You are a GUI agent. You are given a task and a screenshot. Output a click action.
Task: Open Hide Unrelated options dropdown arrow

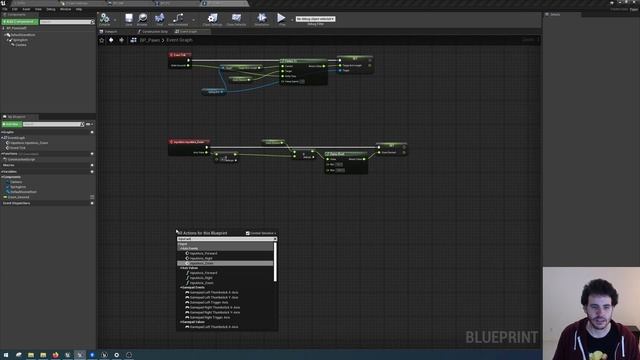point(193,19)
